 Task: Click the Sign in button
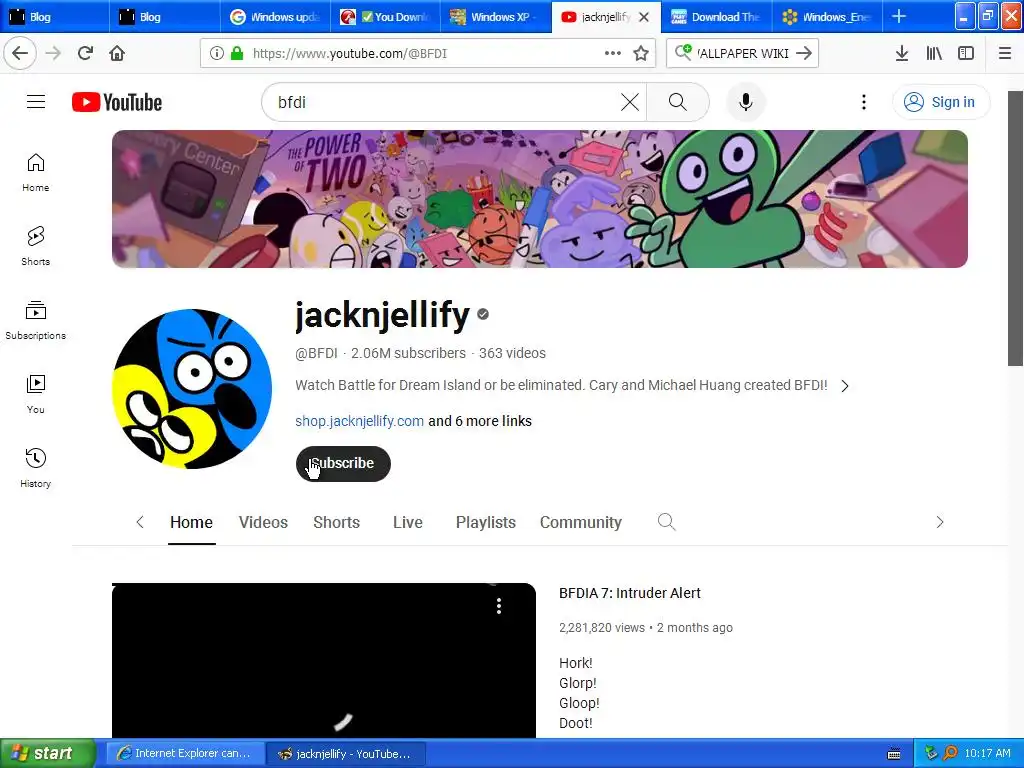(940, 102)
